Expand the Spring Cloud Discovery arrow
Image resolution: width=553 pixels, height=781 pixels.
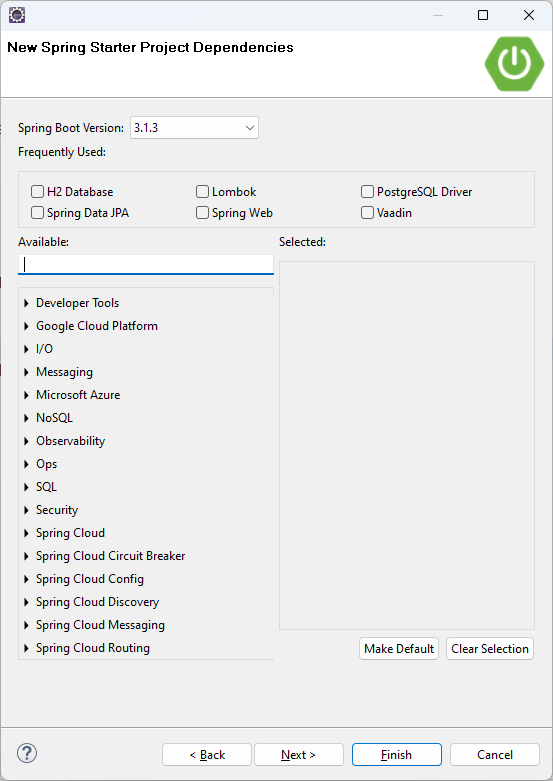26,602
